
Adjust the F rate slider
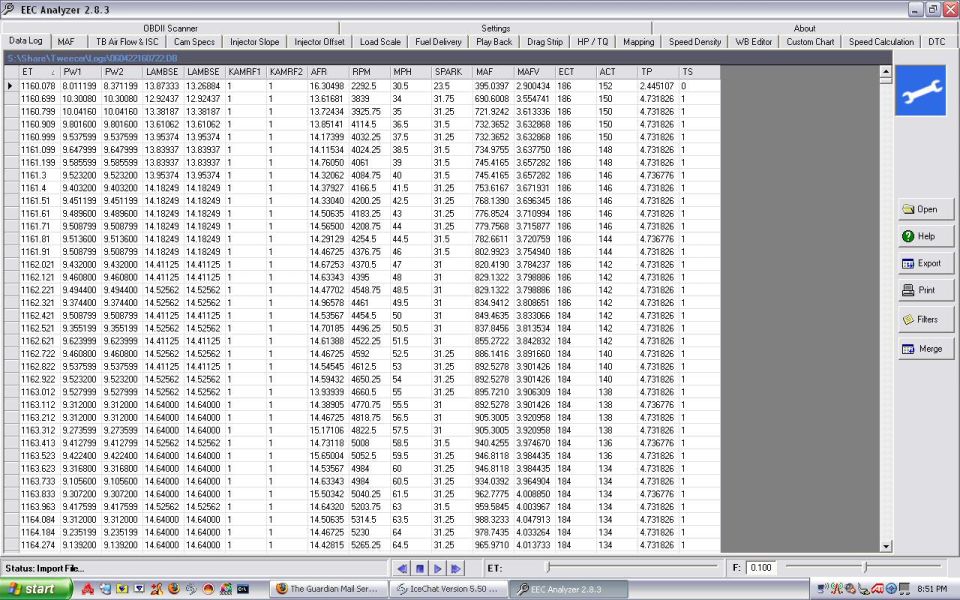click(864, 568)
